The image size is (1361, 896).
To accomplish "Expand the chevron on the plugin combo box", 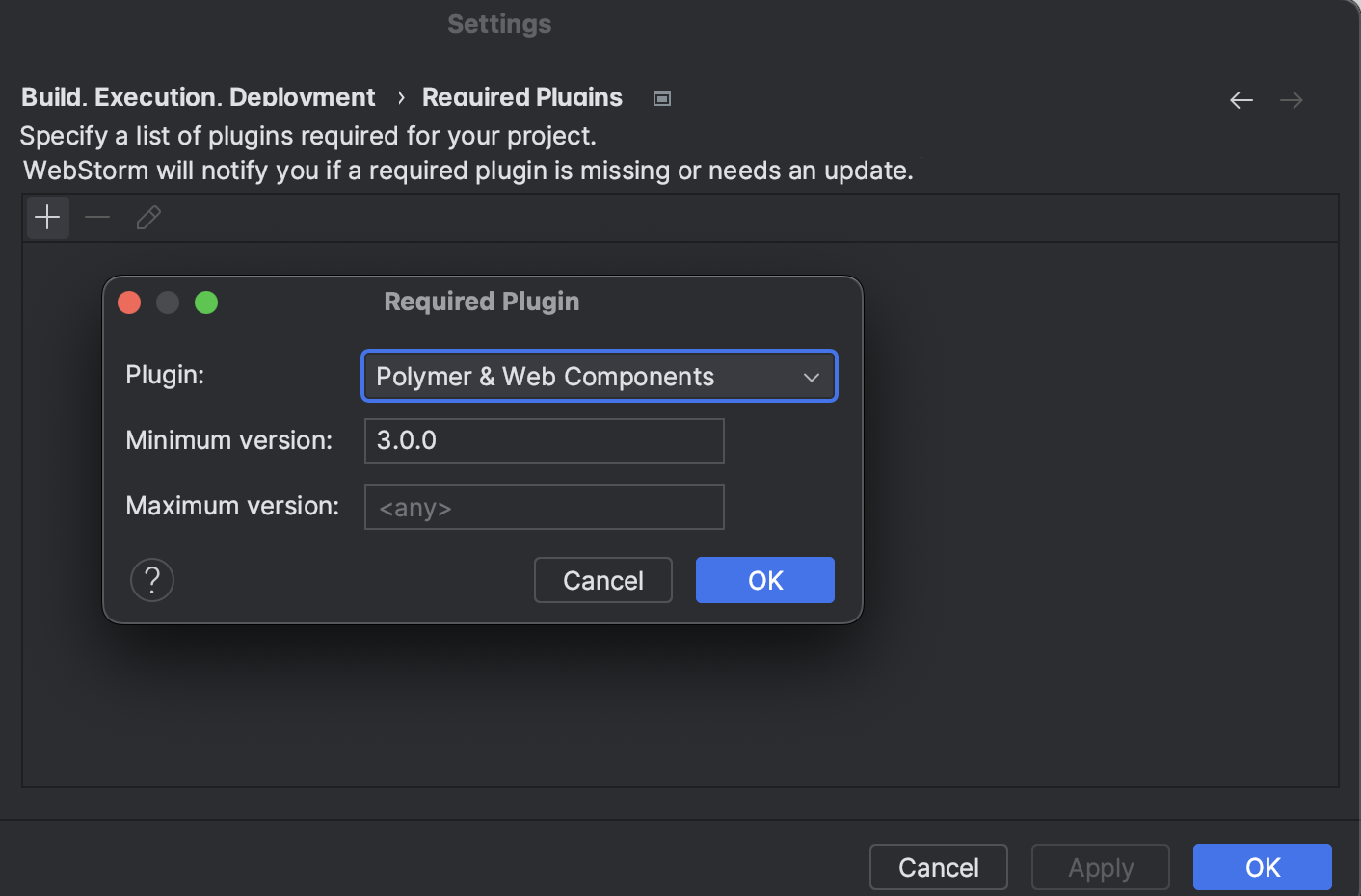I will (x=811, y=377).
